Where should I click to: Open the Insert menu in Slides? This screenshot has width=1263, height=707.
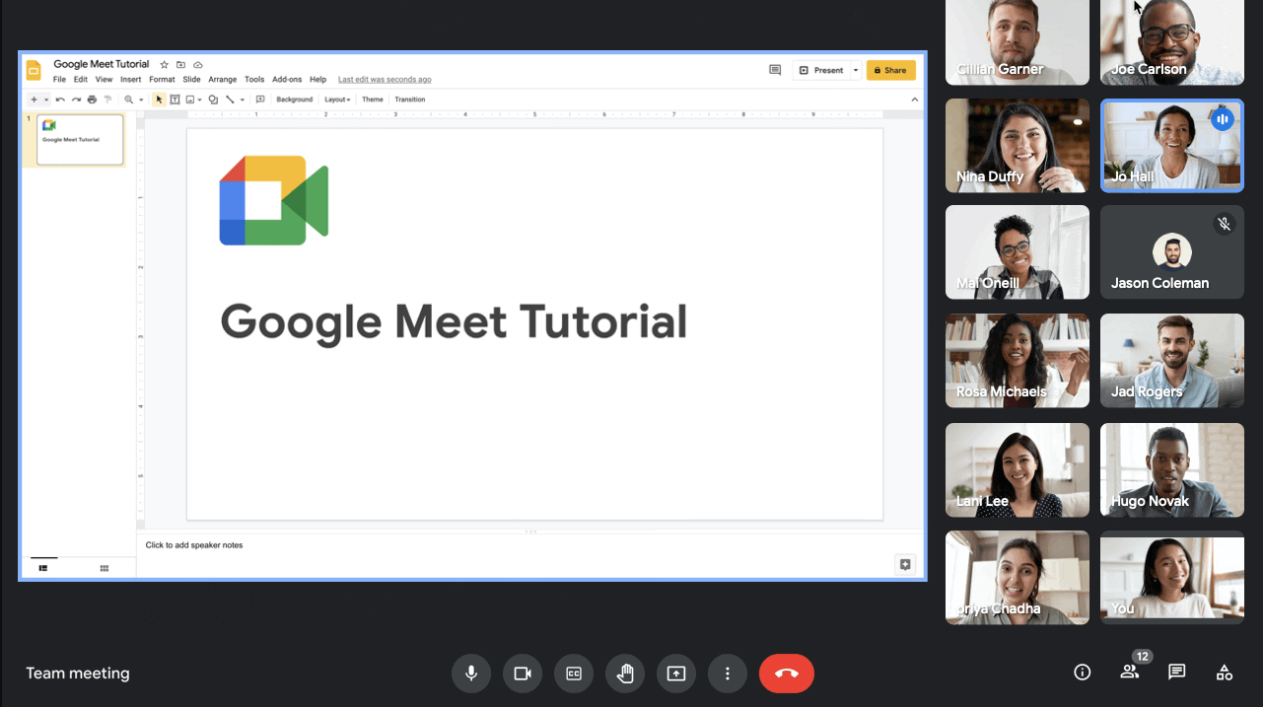coord(131,80)
